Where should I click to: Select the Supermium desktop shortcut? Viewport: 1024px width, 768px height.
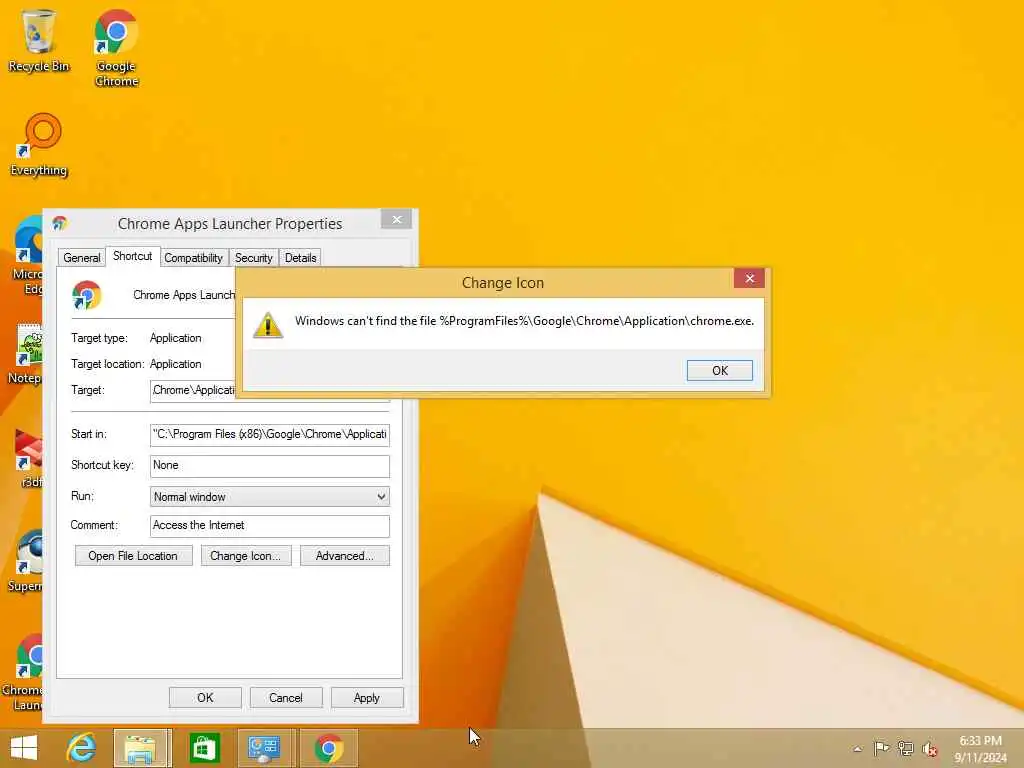(26, 562)
